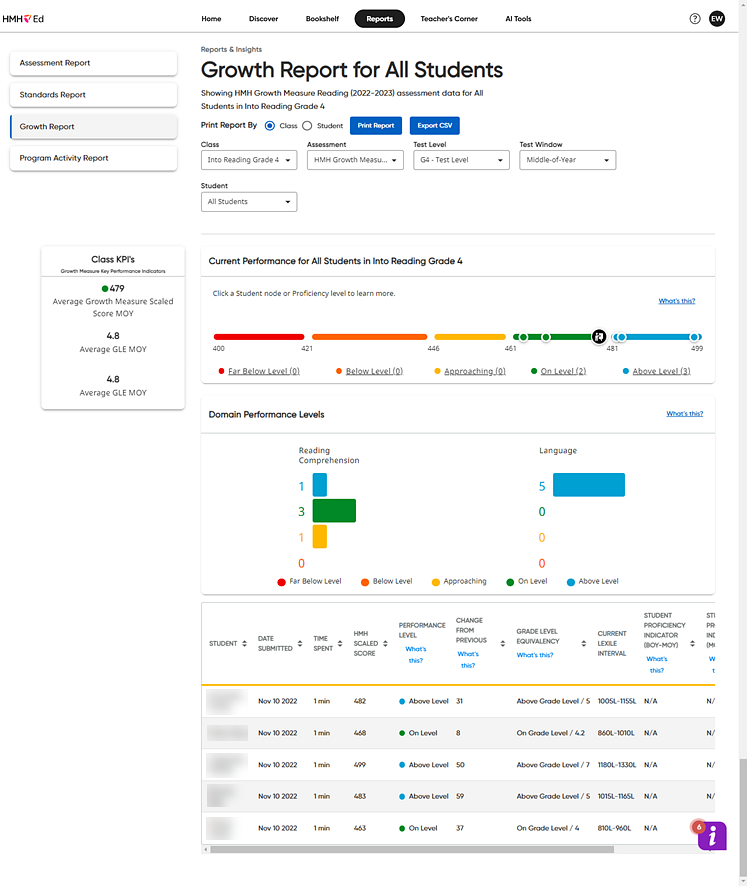Image resolution: width=749 pixels, height=886 pixels.
Task: Open the Student dropdown All Students
Action: pyautogui.click(x=249, y=202)
